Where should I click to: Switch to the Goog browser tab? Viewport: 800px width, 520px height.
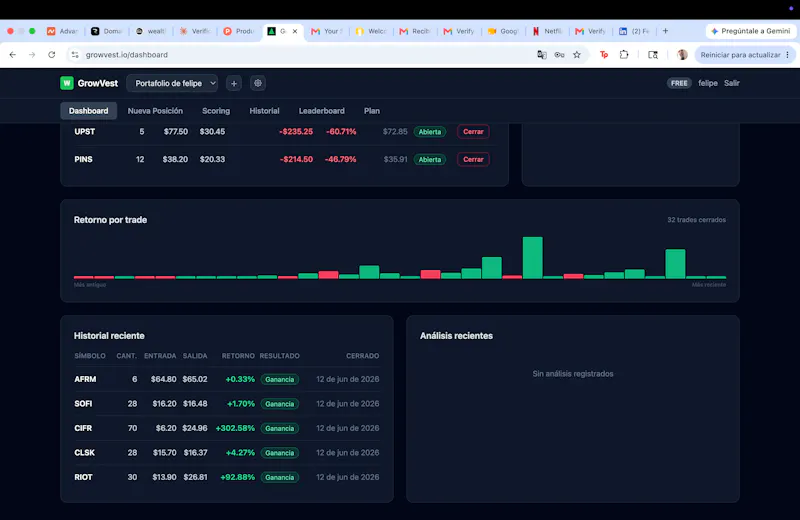(503, 31)
